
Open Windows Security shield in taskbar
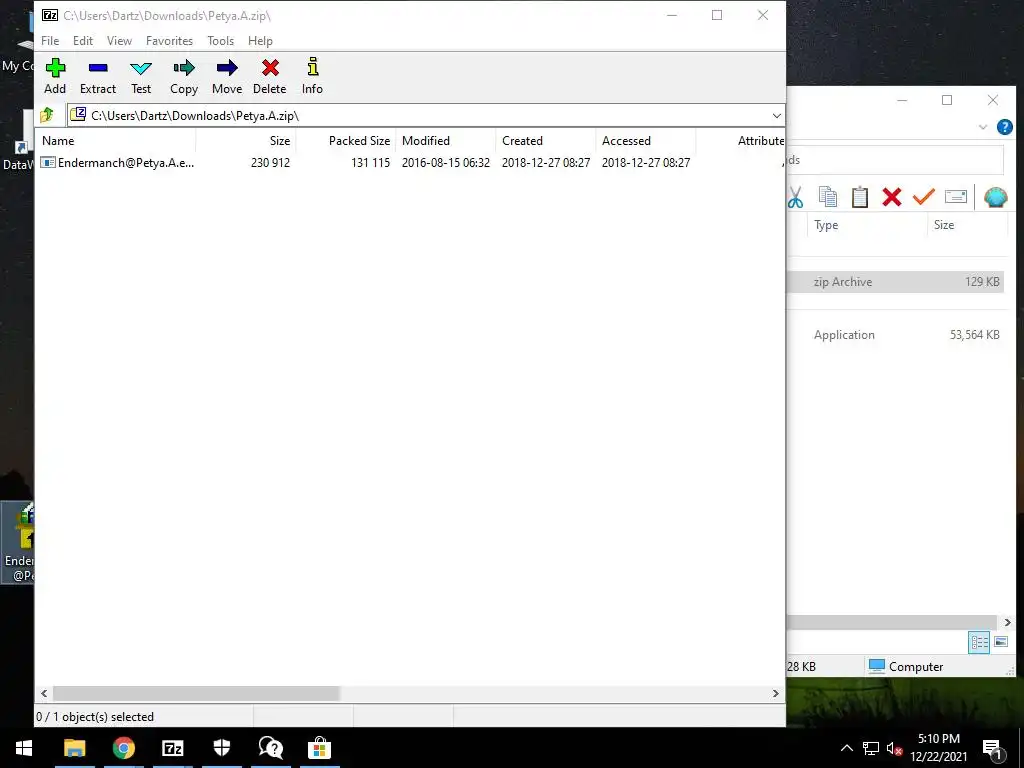tap(221, 748)
